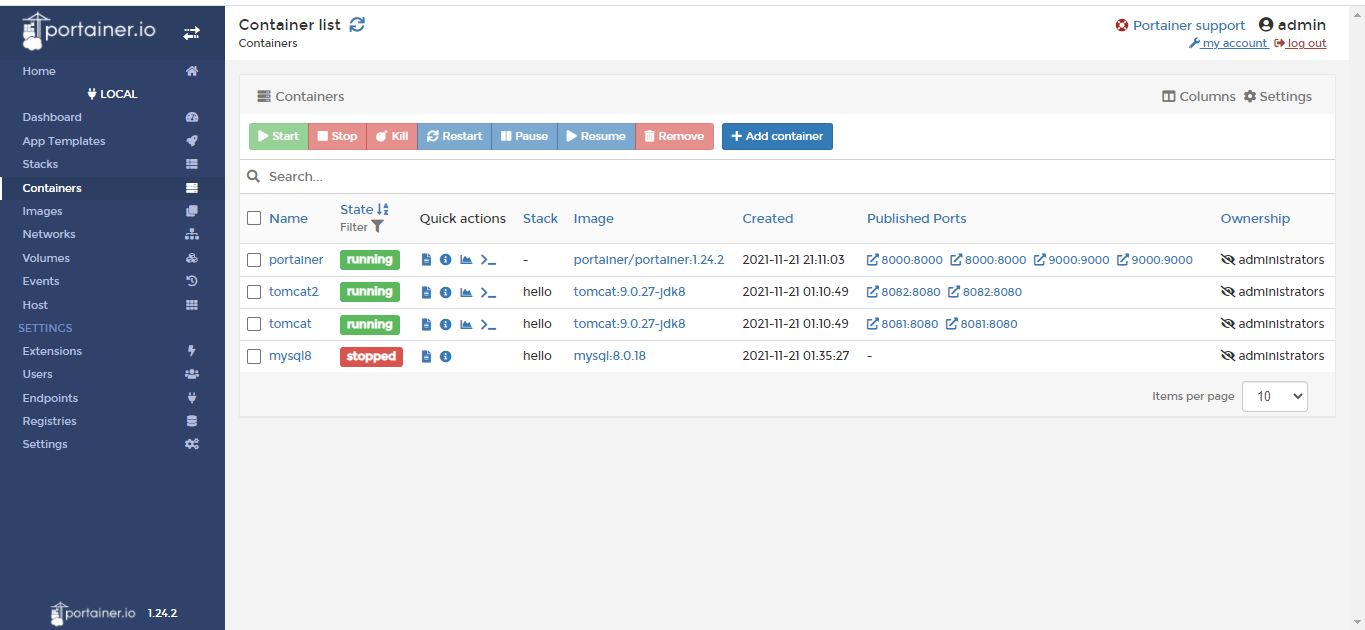Open Host in the sidebar
Image resolution: width=1365 pixels, height=630 pixels.
(x=112, y=305)
